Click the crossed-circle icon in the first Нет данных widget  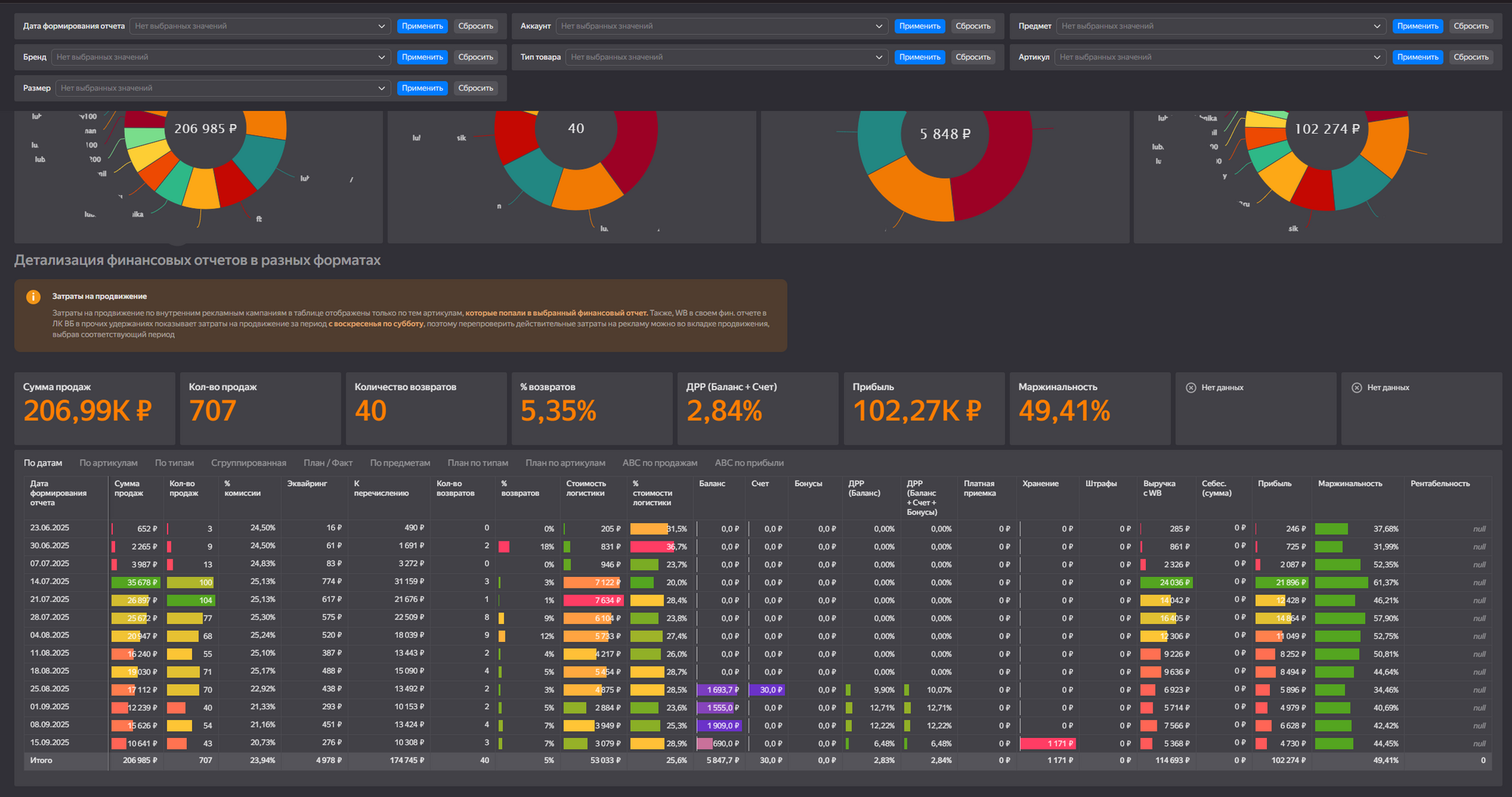tap(1191, 388)
